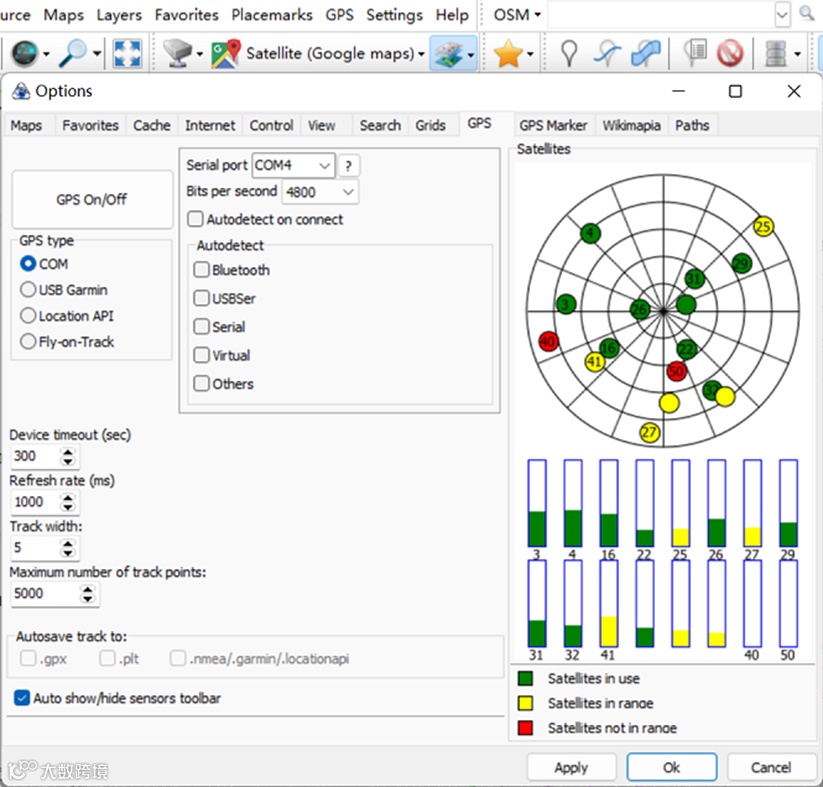Click the Maximum track points field
The width and height of the screenshot is (823, 787).
(x=46, y=593)
